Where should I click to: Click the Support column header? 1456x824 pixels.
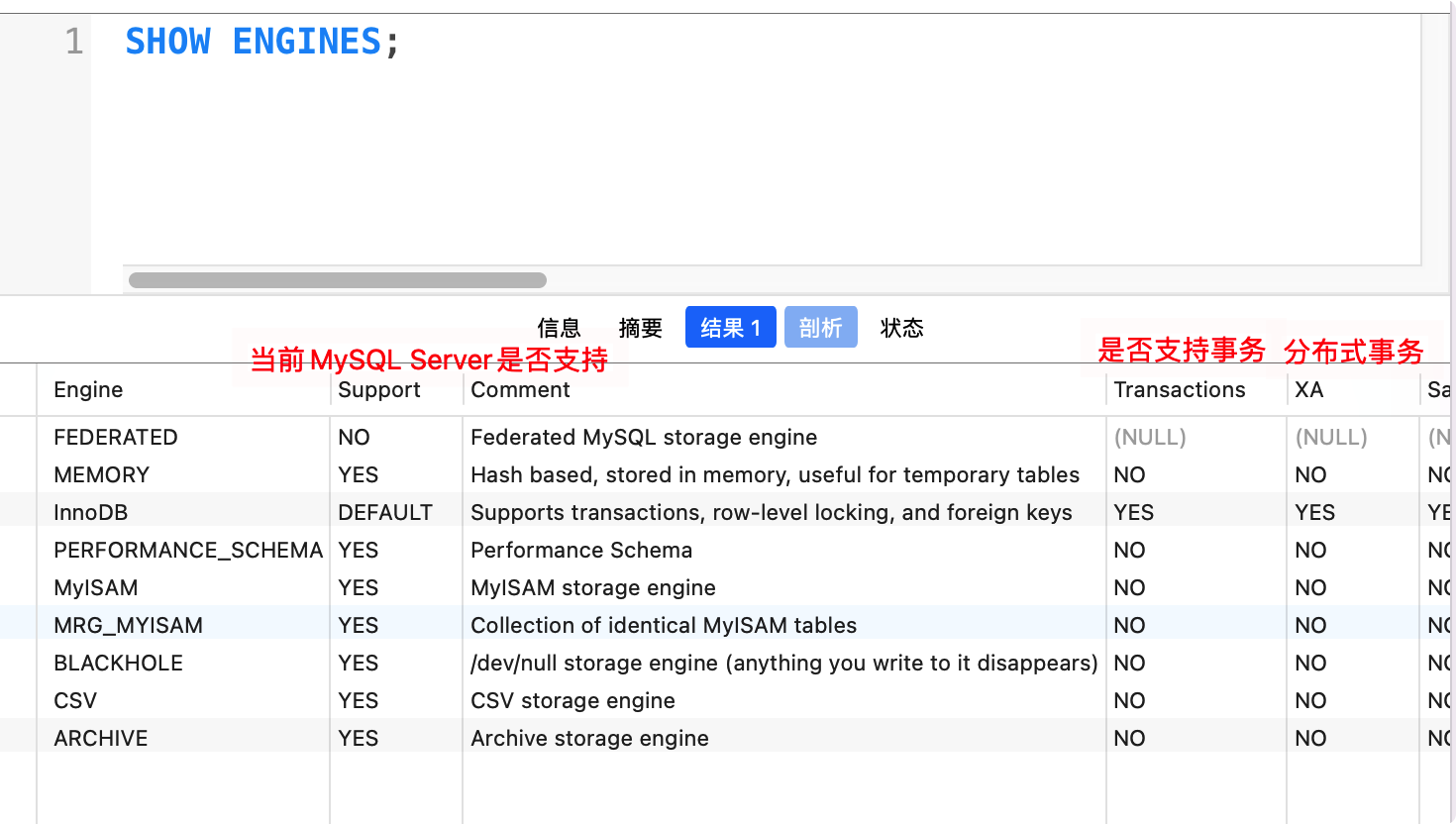(x=379, y=389)
